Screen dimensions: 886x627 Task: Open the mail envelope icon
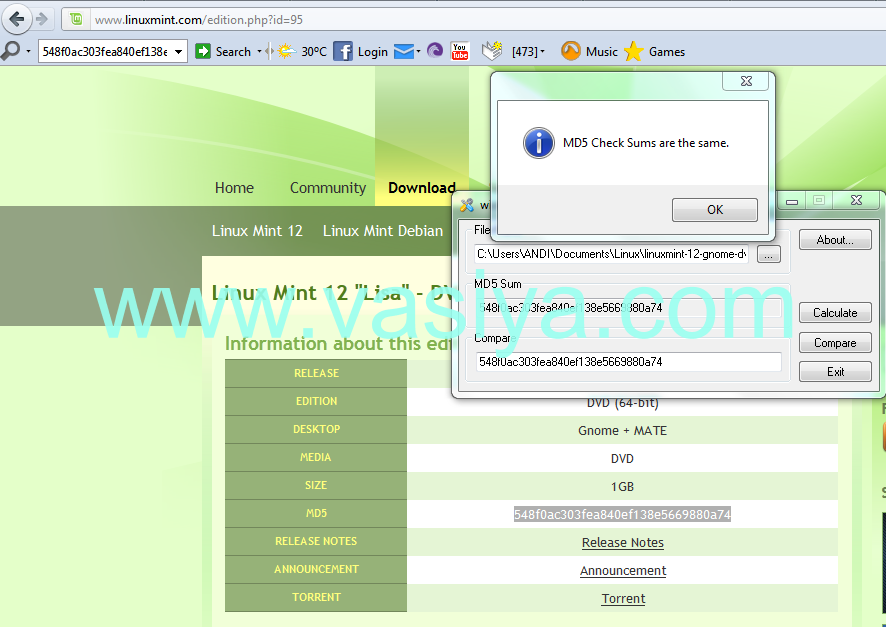[x=403, y=51]
